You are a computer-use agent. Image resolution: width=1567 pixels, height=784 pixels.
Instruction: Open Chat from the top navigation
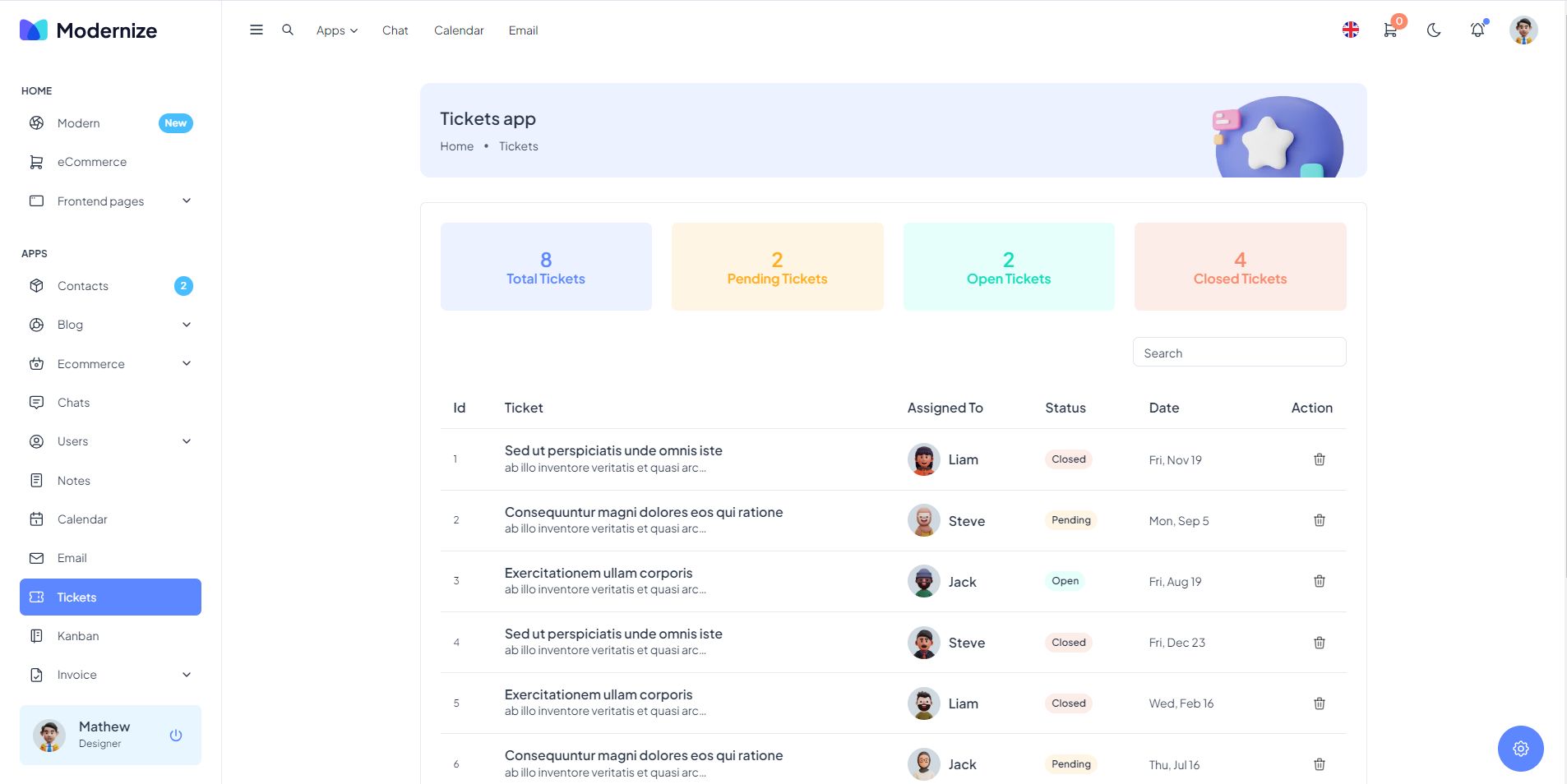click(x=395, y=30)
